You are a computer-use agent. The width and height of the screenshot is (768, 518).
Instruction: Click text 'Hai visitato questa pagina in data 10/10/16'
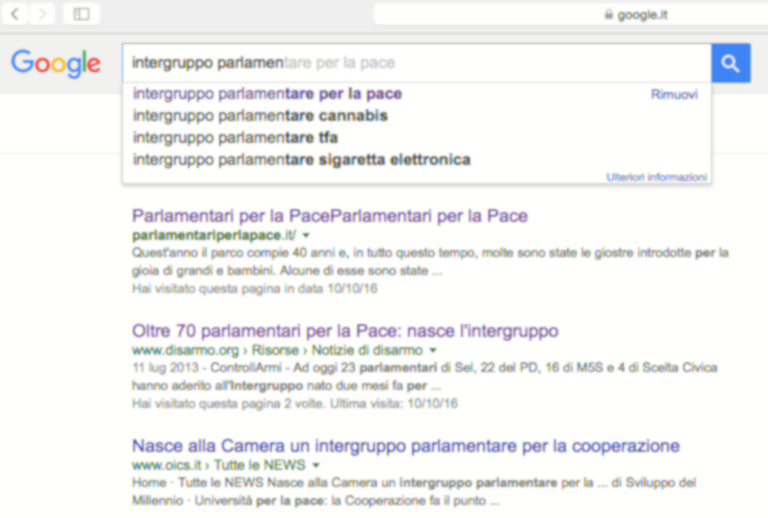[255, 288]
